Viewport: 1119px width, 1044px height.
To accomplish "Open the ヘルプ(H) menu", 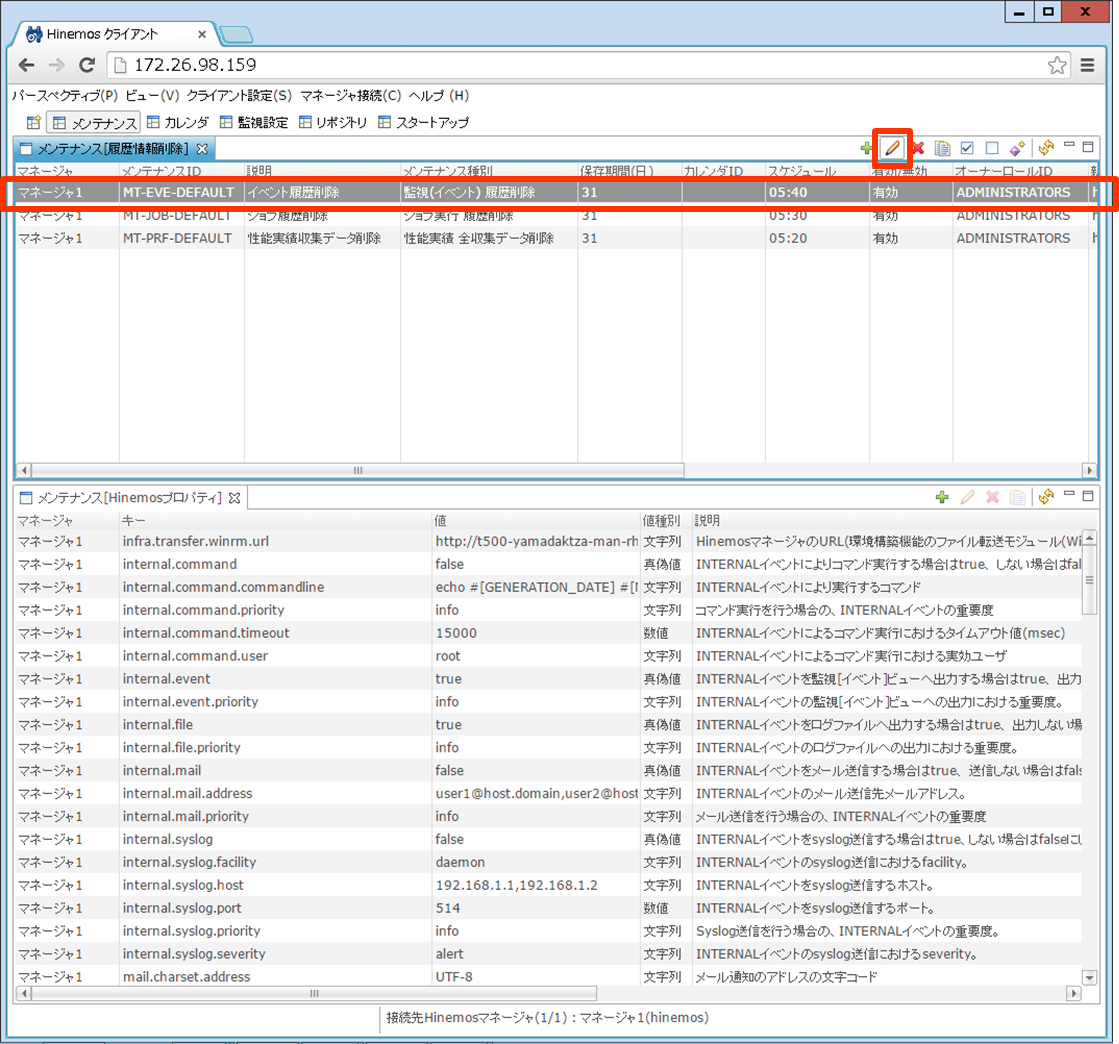I will 439,96.
